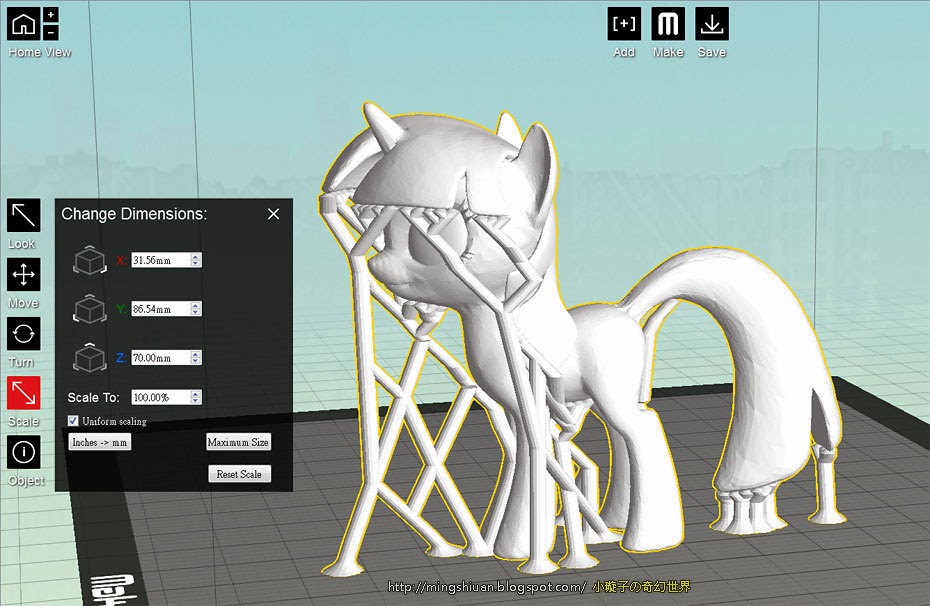Click the Z axis cube icon
Image resolution: width=930 pixels, height=606 pixels.
[90, 358]
